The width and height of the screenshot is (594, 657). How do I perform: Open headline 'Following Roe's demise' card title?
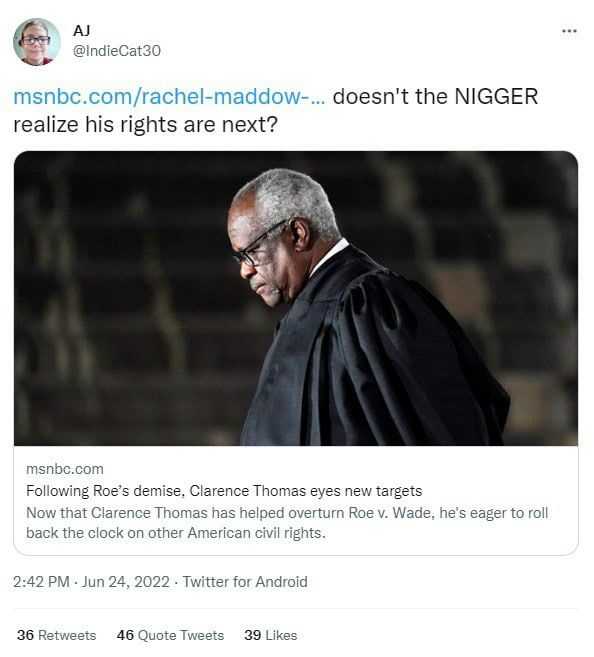tap(224, 491)
